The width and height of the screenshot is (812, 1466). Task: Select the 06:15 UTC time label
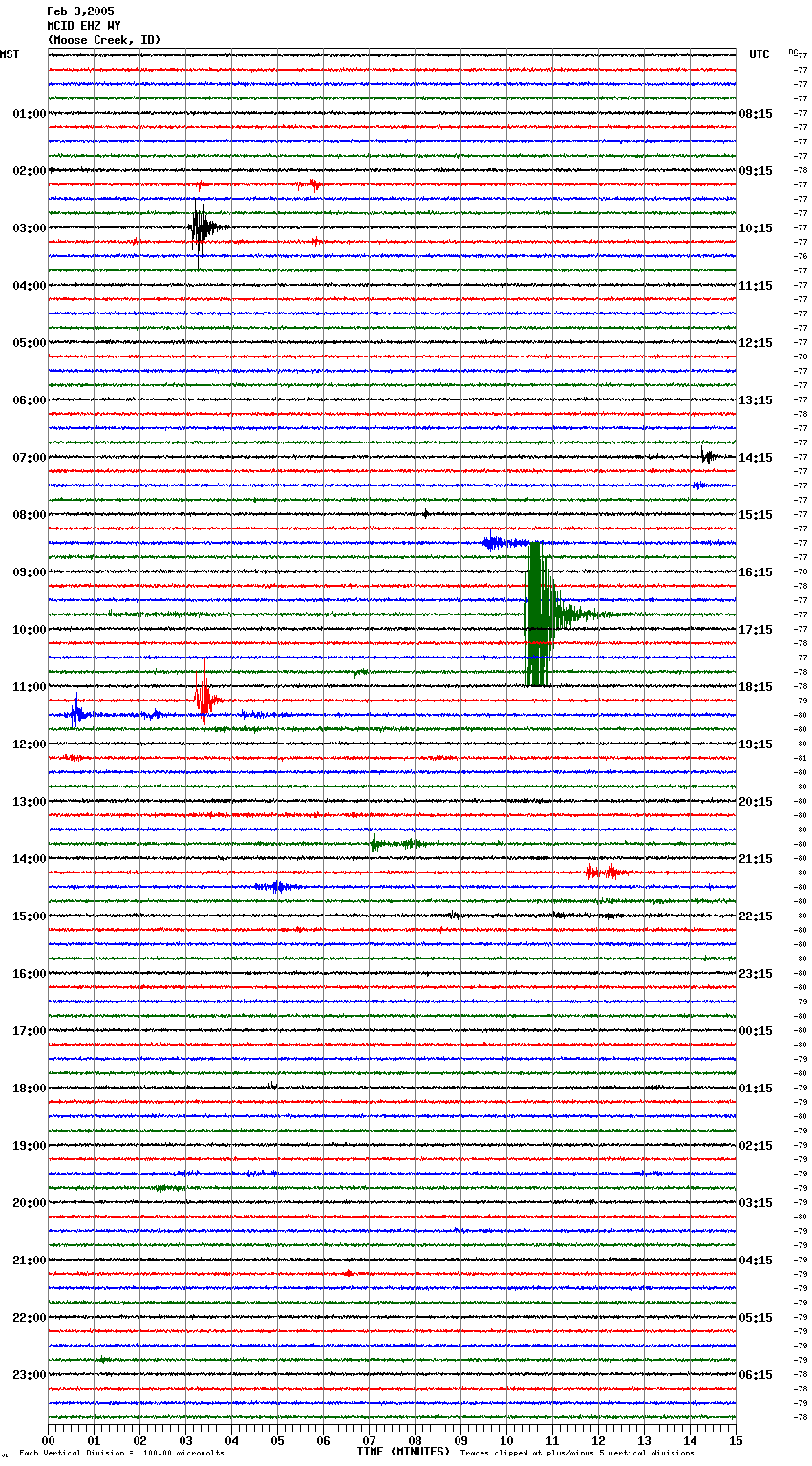point(756,1374)
